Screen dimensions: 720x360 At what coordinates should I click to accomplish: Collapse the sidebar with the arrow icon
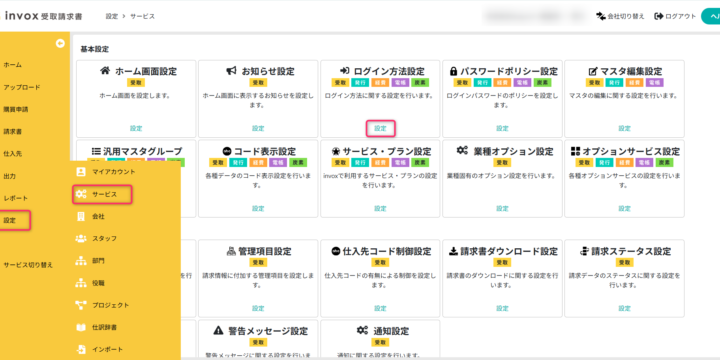60,44
